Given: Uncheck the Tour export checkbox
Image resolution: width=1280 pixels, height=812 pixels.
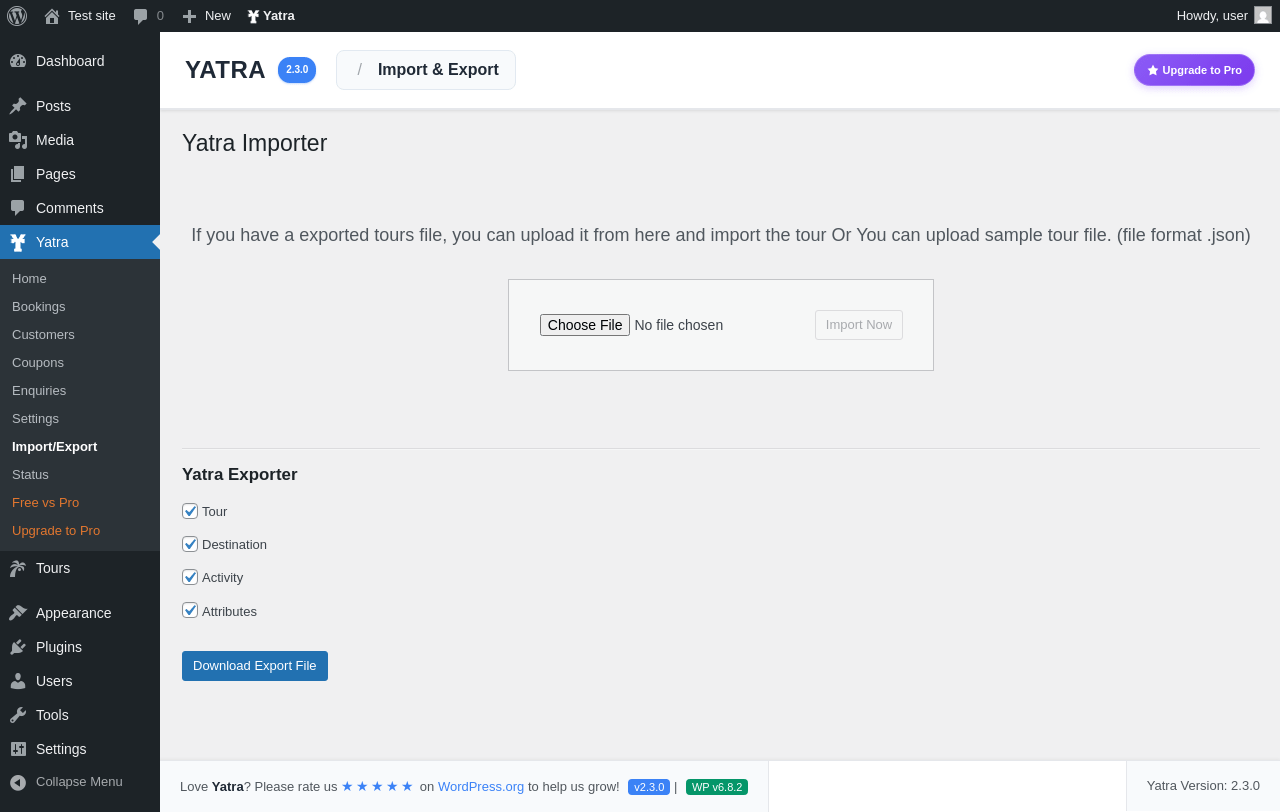Looking at the screenshot, I should point(190,511).
